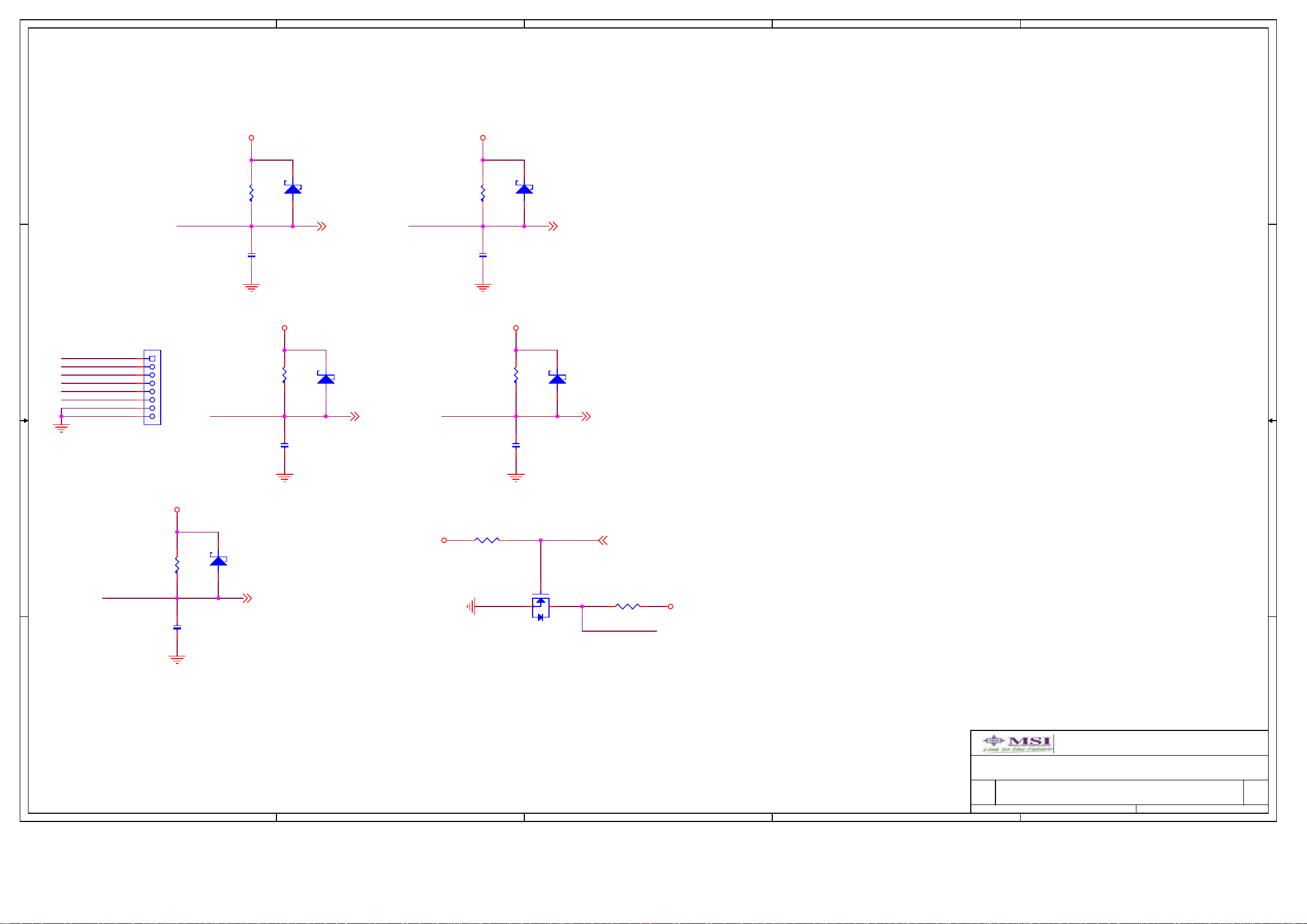Select the Zener diode in the top-right circuit
The height and width of the screenshot is (924, 1307).
524,189
